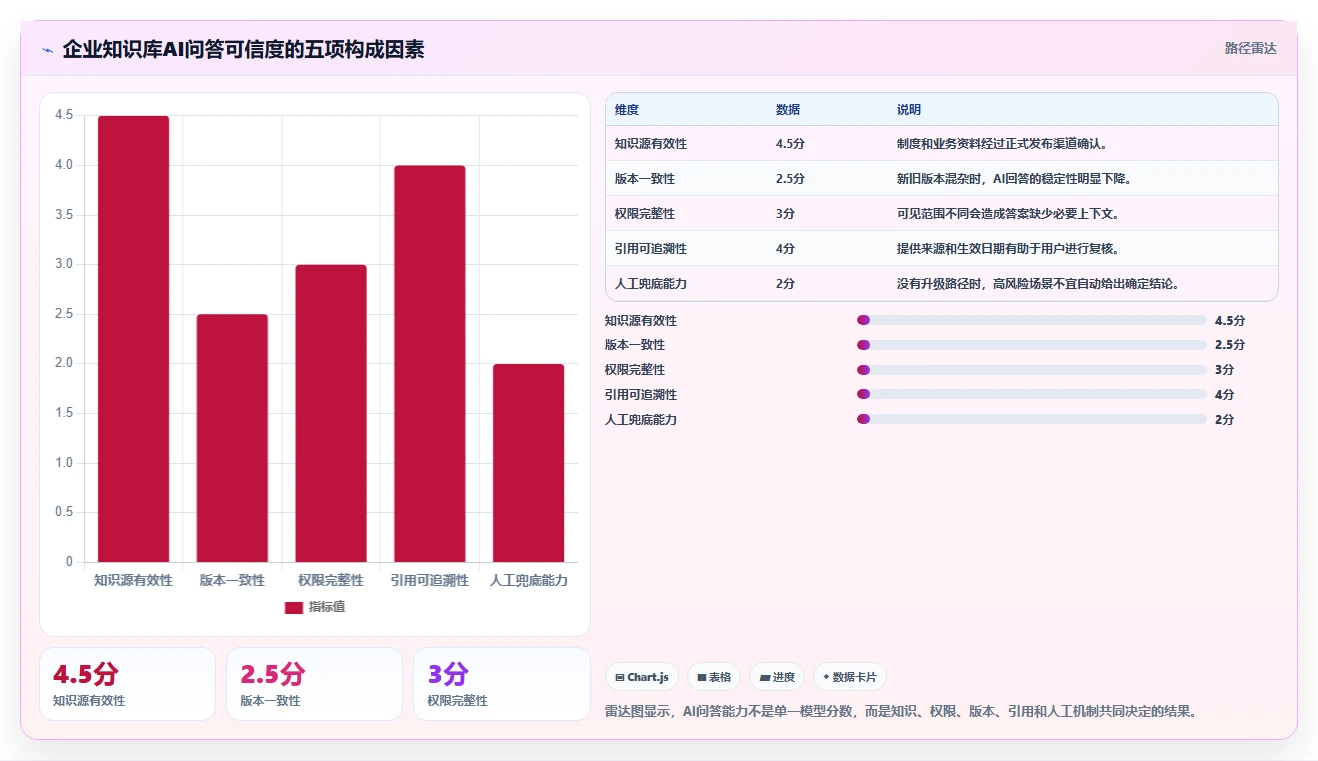Click the 4.5 y-axis tick label
The width and height of the screenshot is (1318, 761).
pyautogui.click(x=64, y=115)
